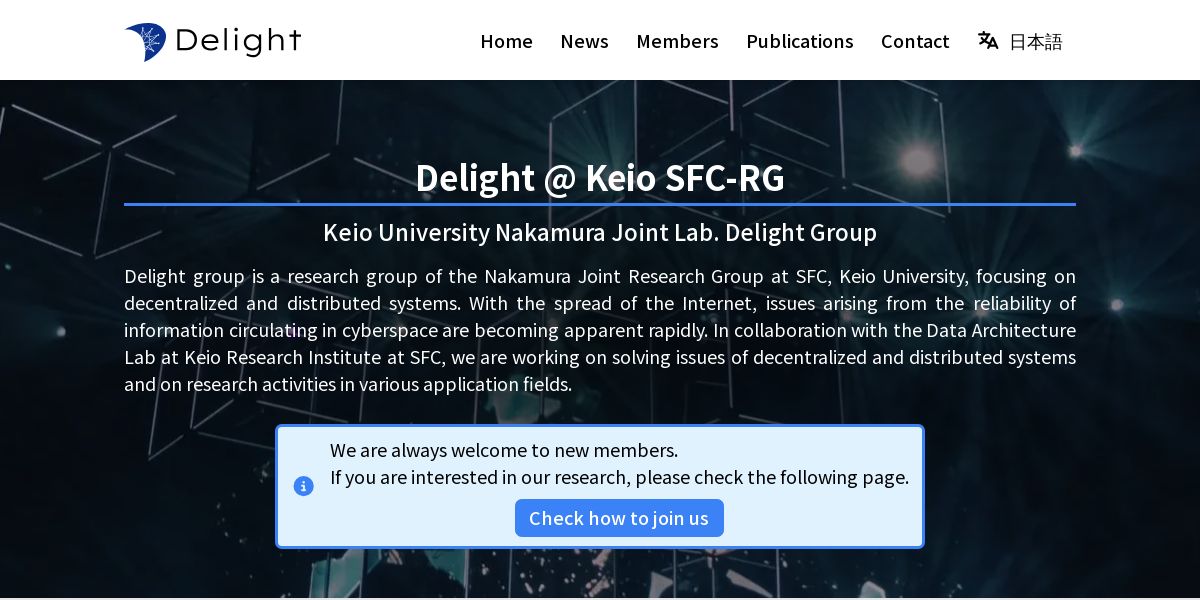
Task: Switch language to 日本語
Action: [1035, 41]
